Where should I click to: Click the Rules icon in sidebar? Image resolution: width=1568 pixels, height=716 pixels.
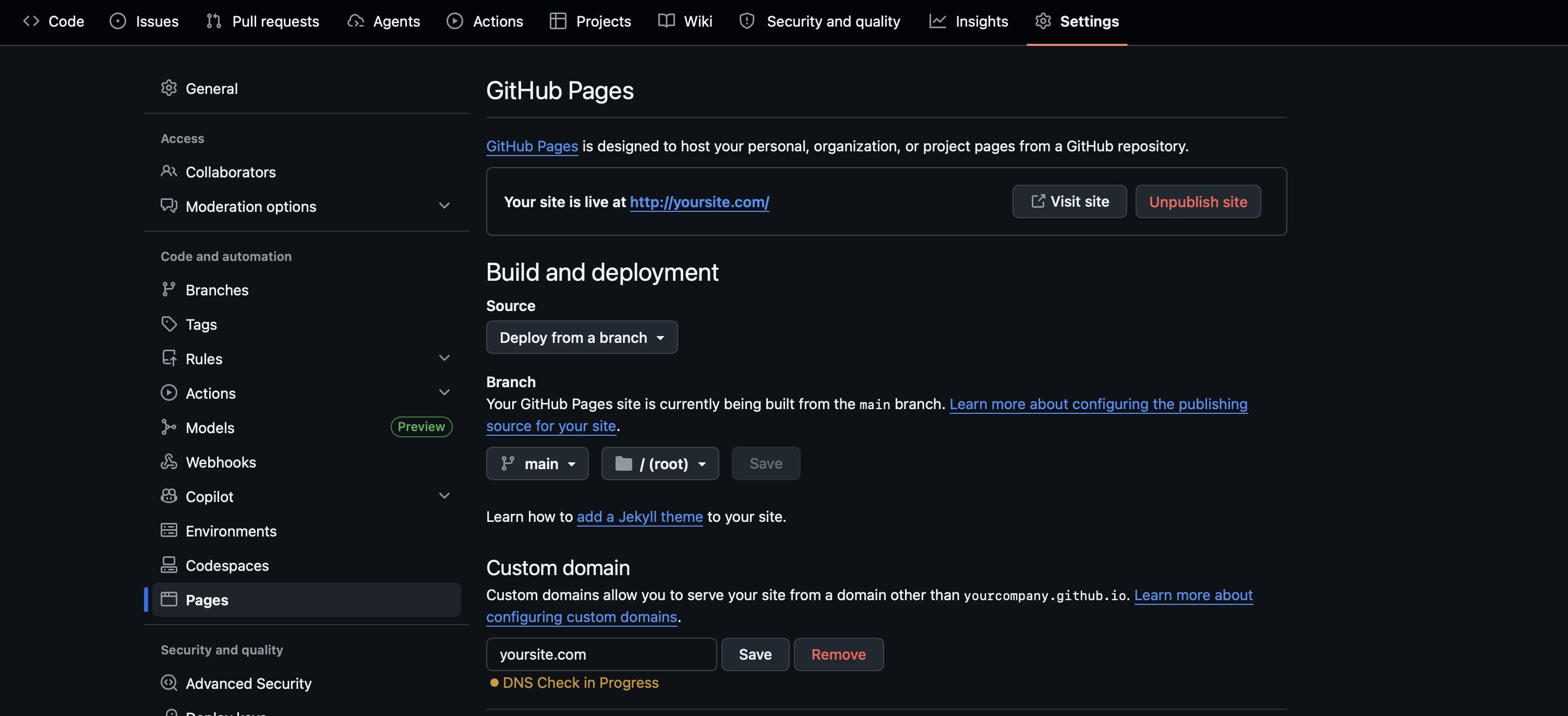[168, 358]
